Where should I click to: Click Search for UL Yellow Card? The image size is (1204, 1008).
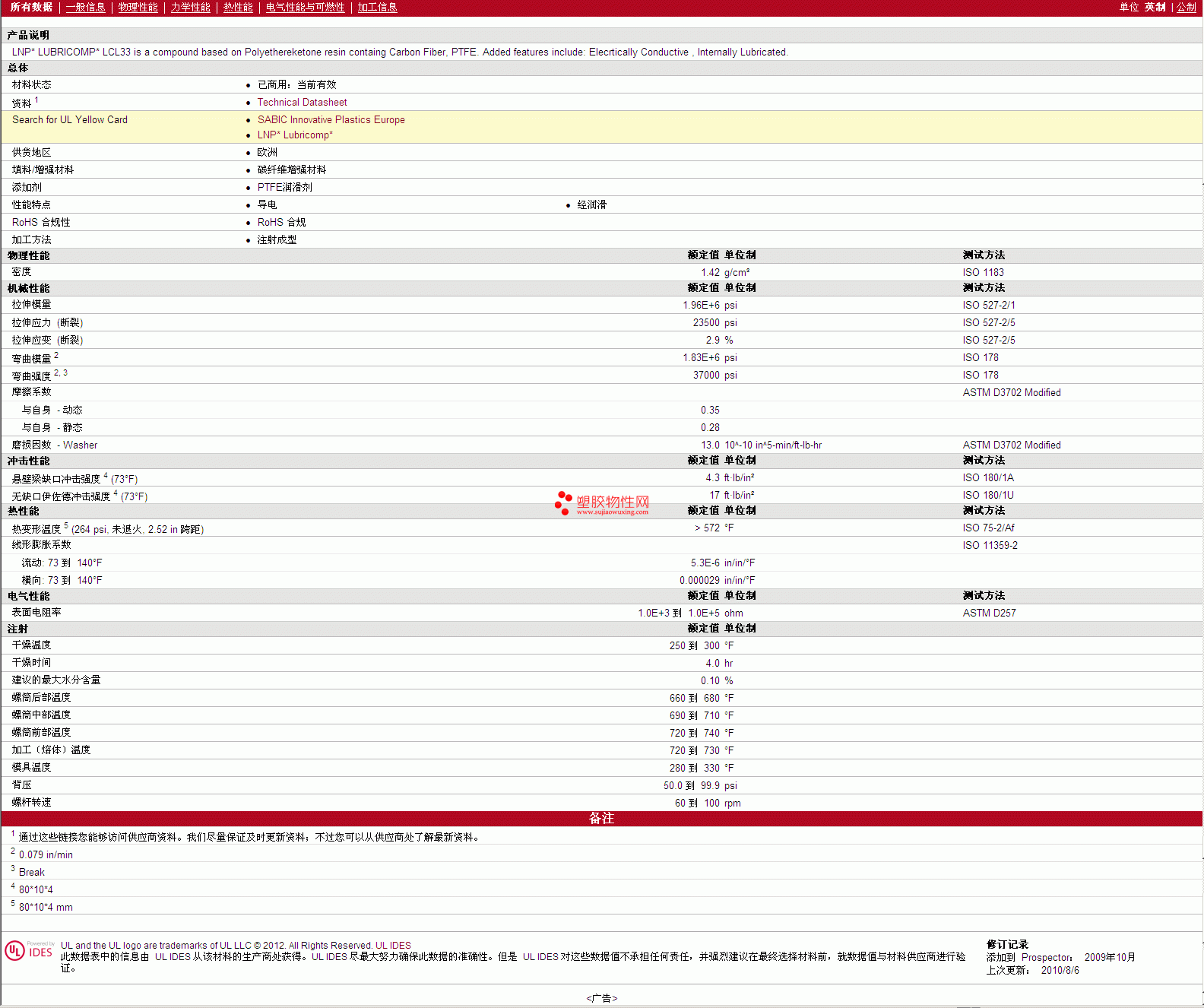[70, 120]
